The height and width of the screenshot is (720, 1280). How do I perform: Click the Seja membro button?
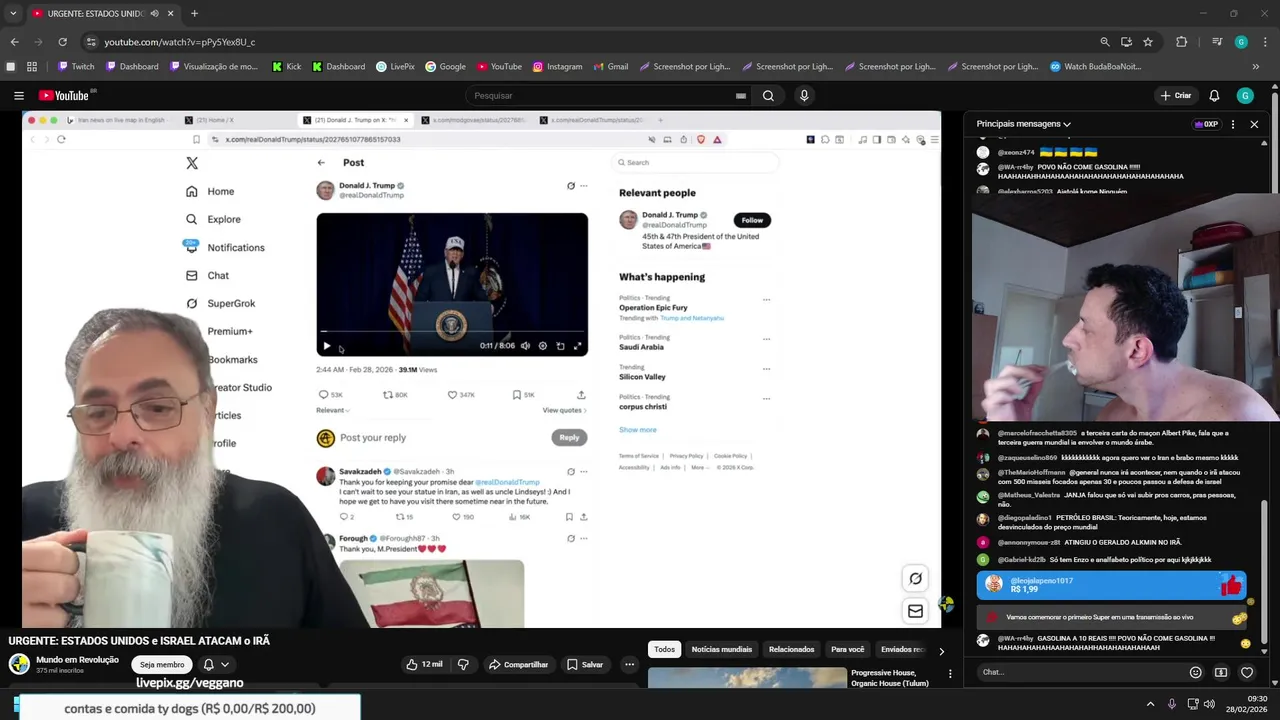[162, 664]
